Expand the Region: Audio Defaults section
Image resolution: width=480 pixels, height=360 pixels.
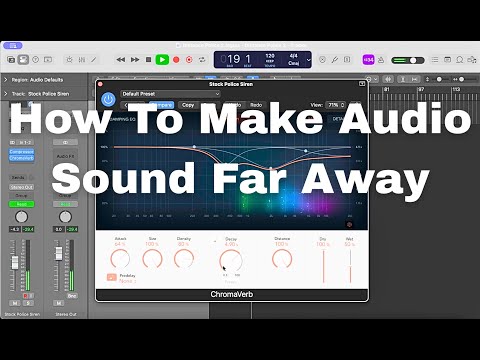coord(6,80)
